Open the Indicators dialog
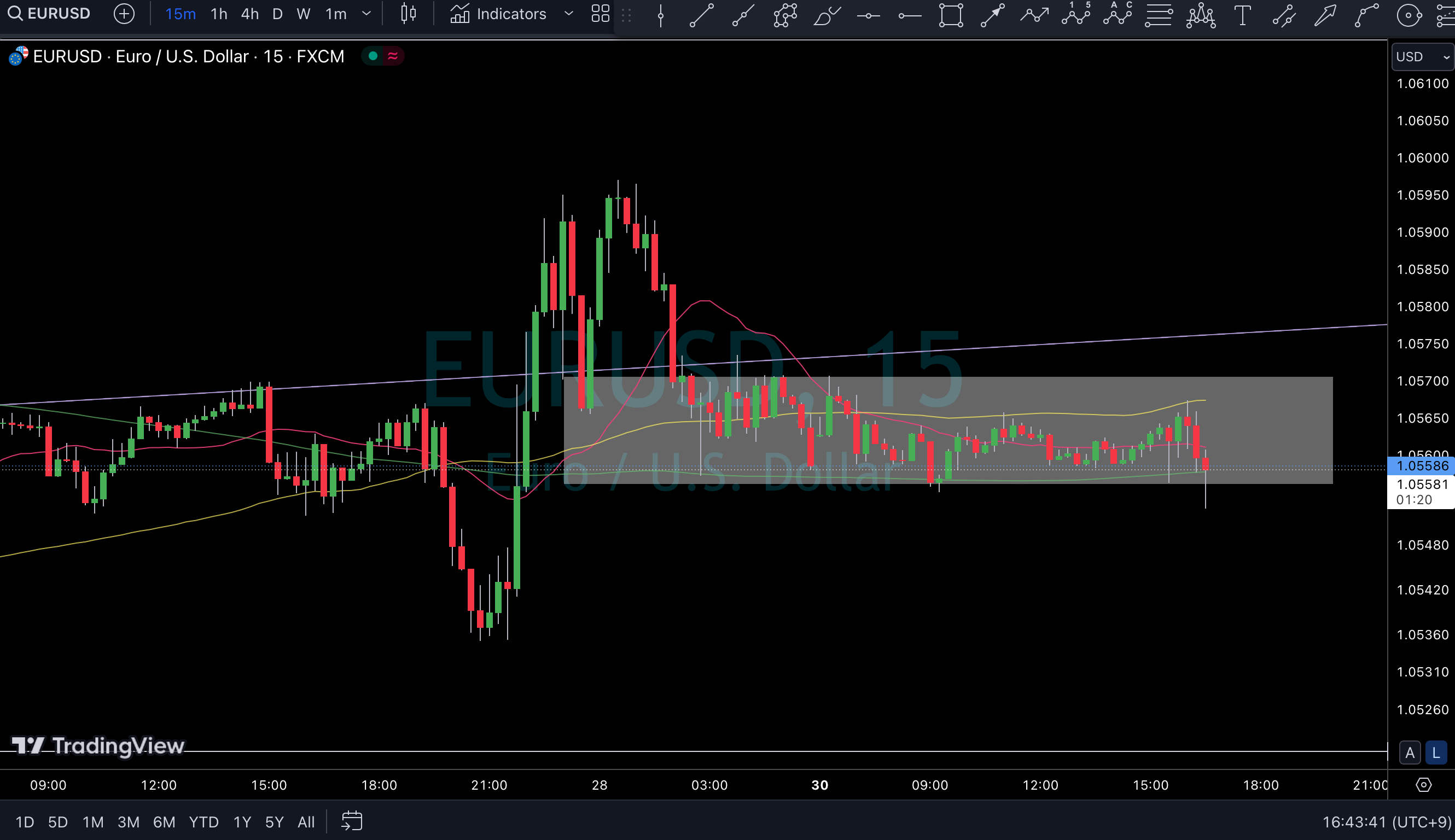This screenshot has height=840, width=1455. tap(498, 13)
